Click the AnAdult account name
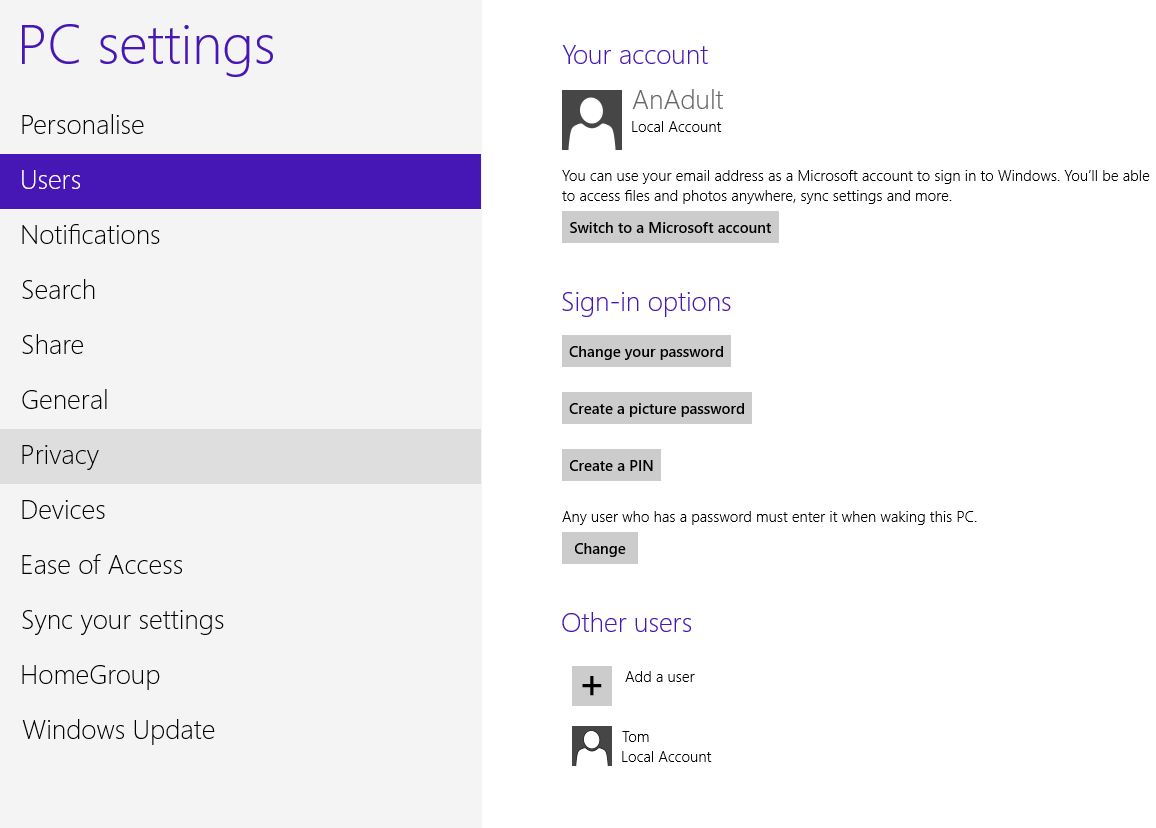Screen dimensions: 1156x828 (x=678, y=100)
